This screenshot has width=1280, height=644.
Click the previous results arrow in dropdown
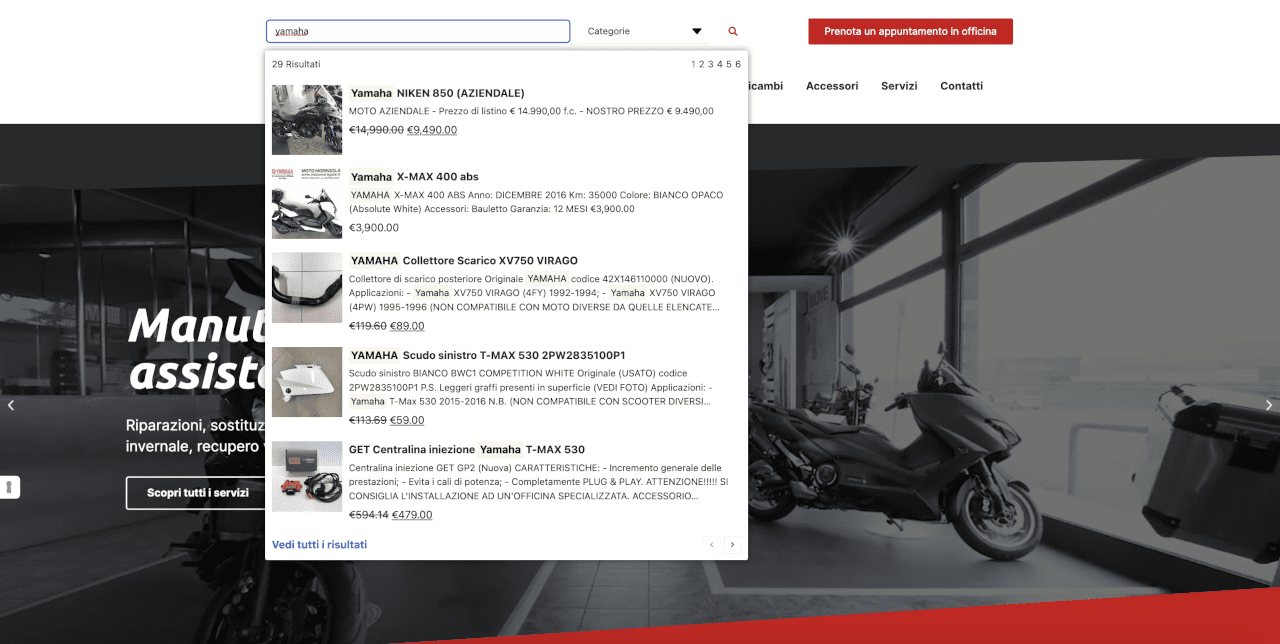click(x=712, y=544)
